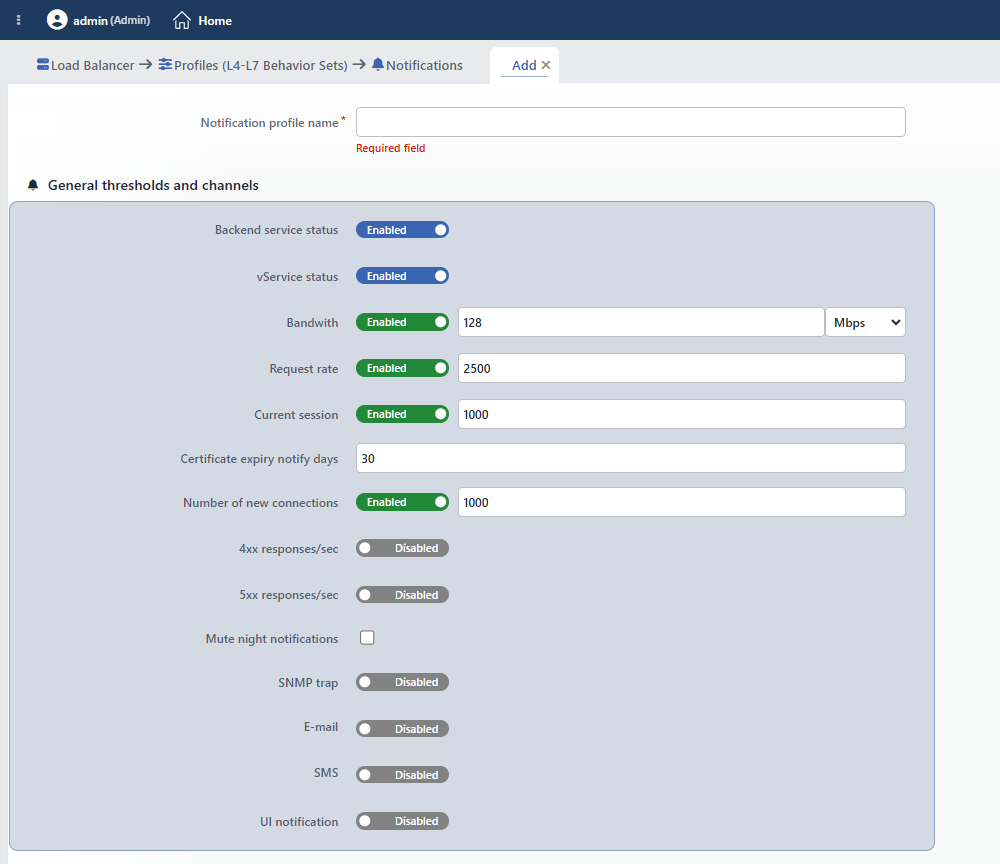1000x864 pixels.
Task: Enable SMS notification toggle
Action: coord(402,775)
